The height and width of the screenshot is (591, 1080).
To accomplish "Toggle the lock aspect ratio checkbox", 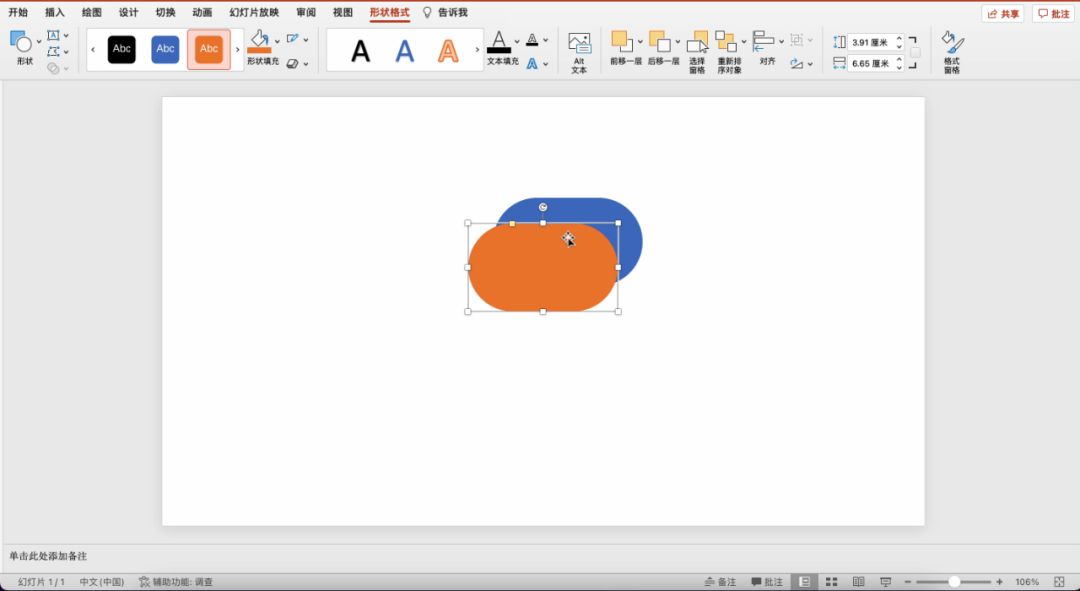I will coord(914,52).
